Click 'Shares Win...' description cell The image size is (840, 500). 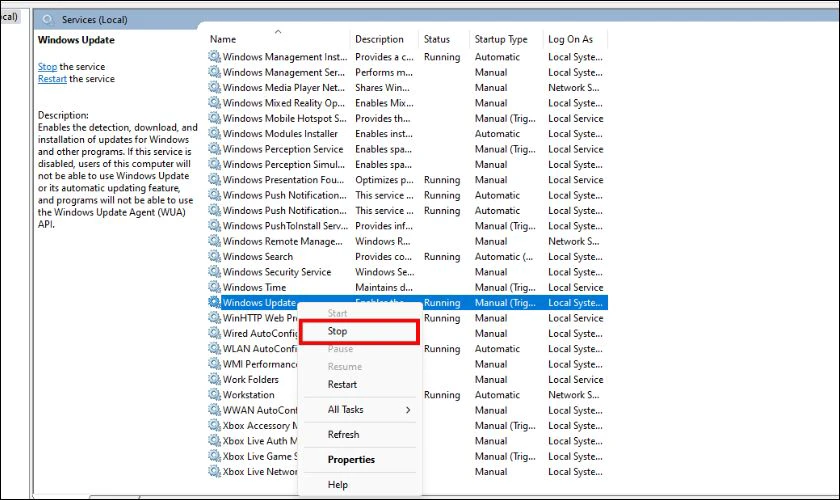coord(382,87)
